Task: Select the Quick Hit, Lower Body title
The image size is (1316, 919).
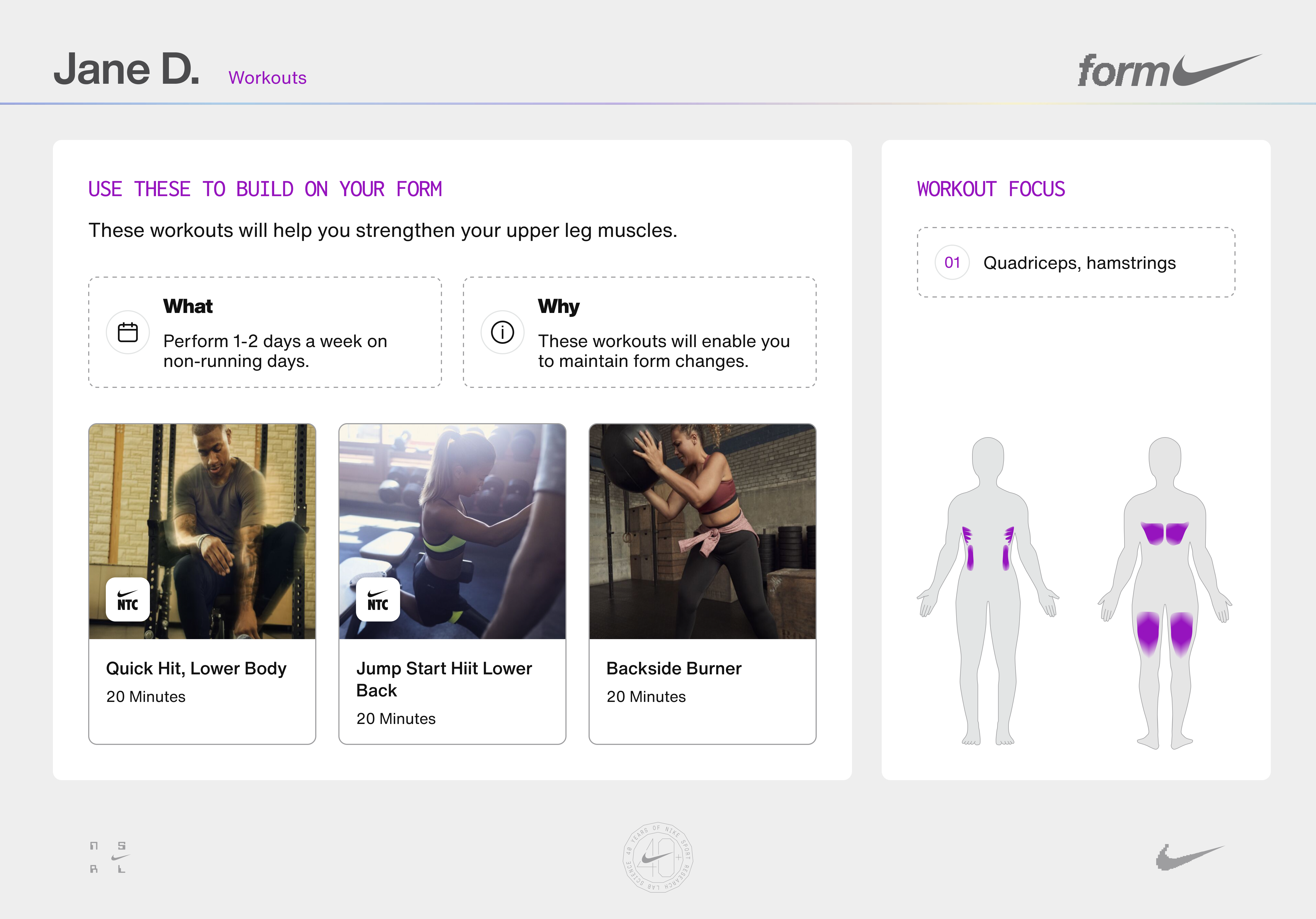Action: [196, 669]
